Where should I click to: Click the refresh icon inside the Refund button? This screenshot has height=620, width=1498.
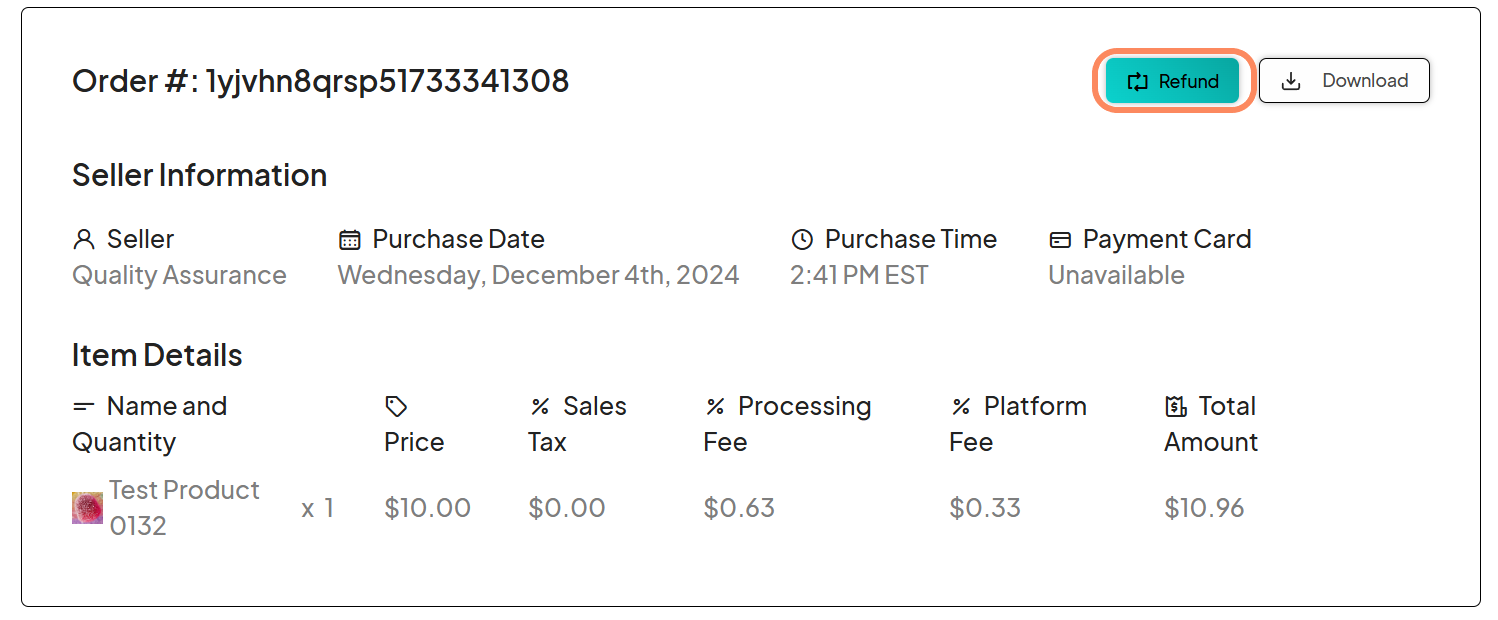click(1138, 82)
